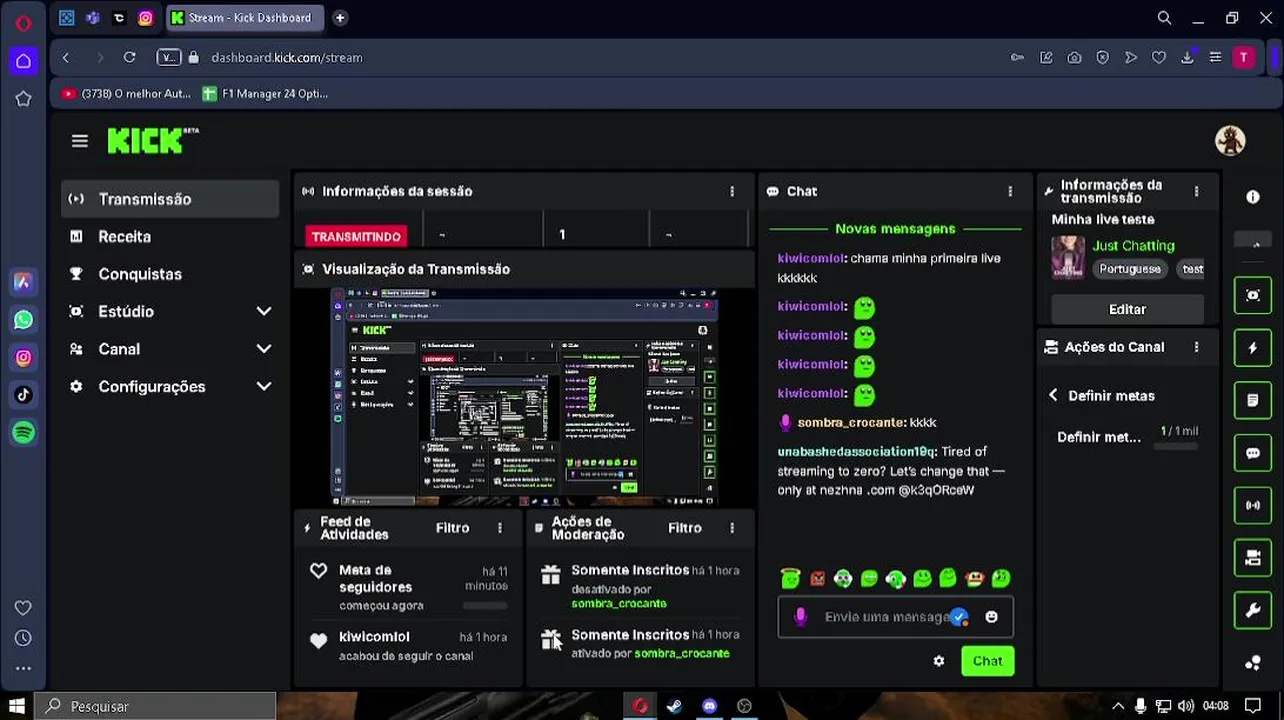This screenshot has height=720, width=1284.
Task: Click the three-dots cluster icon at toolbar bottom
Action: point(1253,662)
